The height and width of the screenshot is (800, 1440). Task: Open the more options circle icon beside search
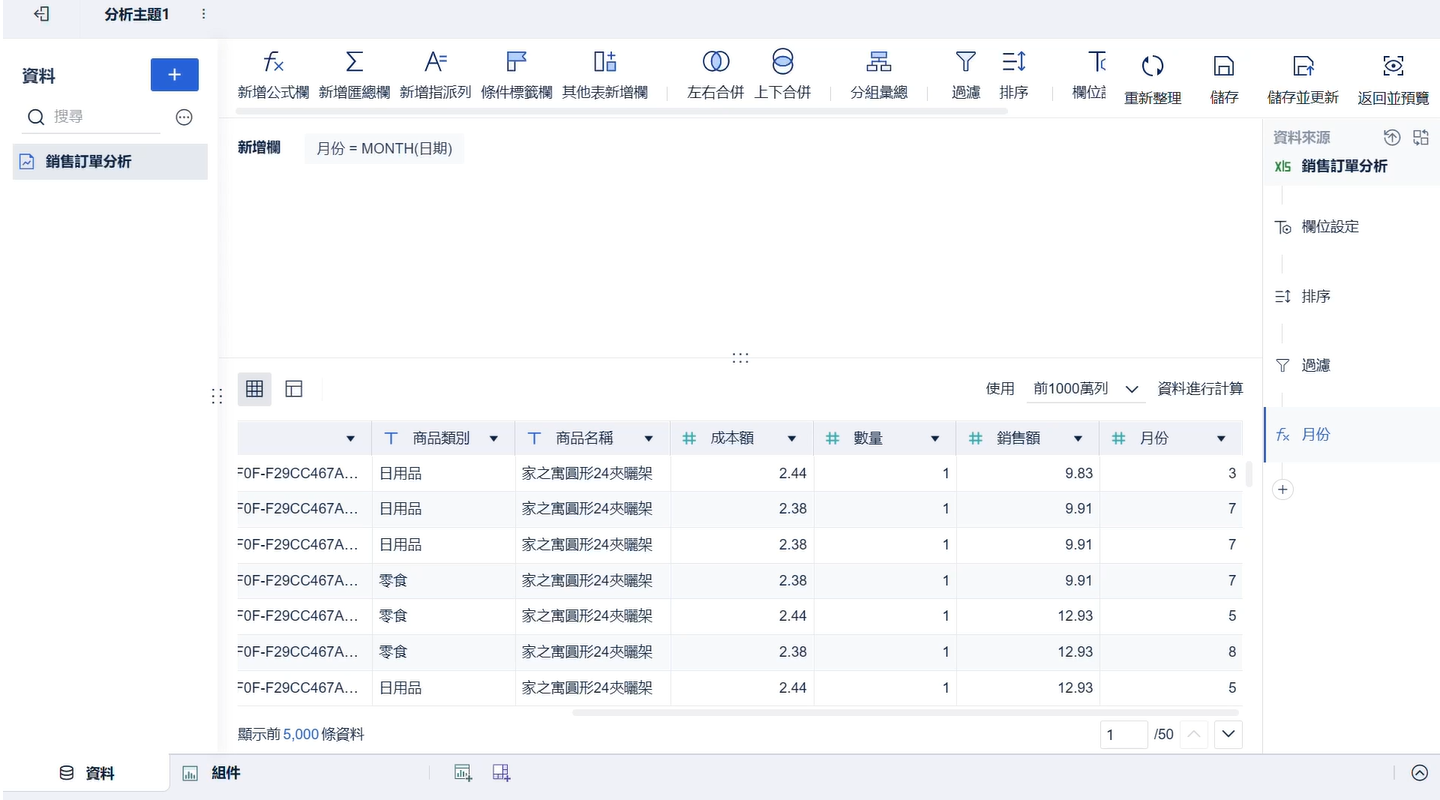point(184,117)
